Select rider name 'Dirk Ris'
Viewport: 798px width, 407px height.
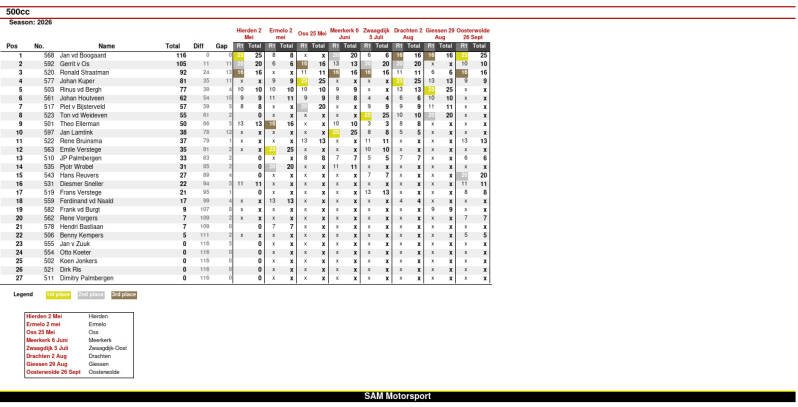70,270
